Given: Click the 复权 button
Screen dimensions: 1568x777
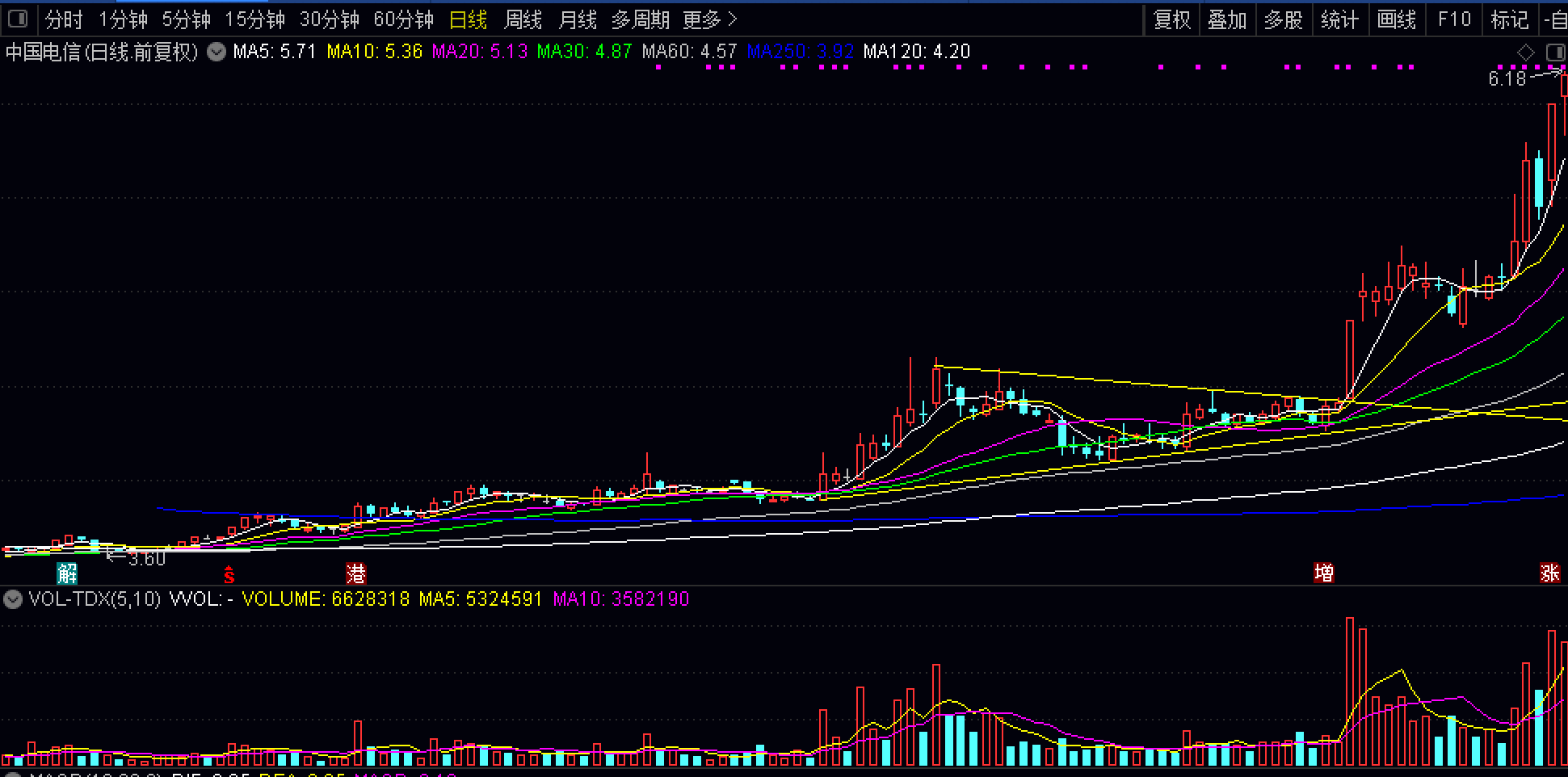Looking at the screenshot, I should [x=1172, y=19].
